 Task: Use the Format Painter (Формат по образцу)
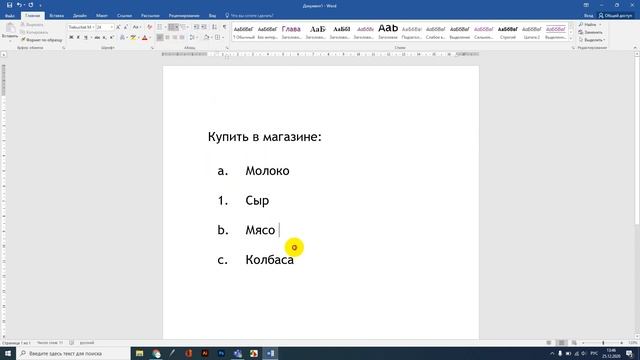tap(41, 40)
